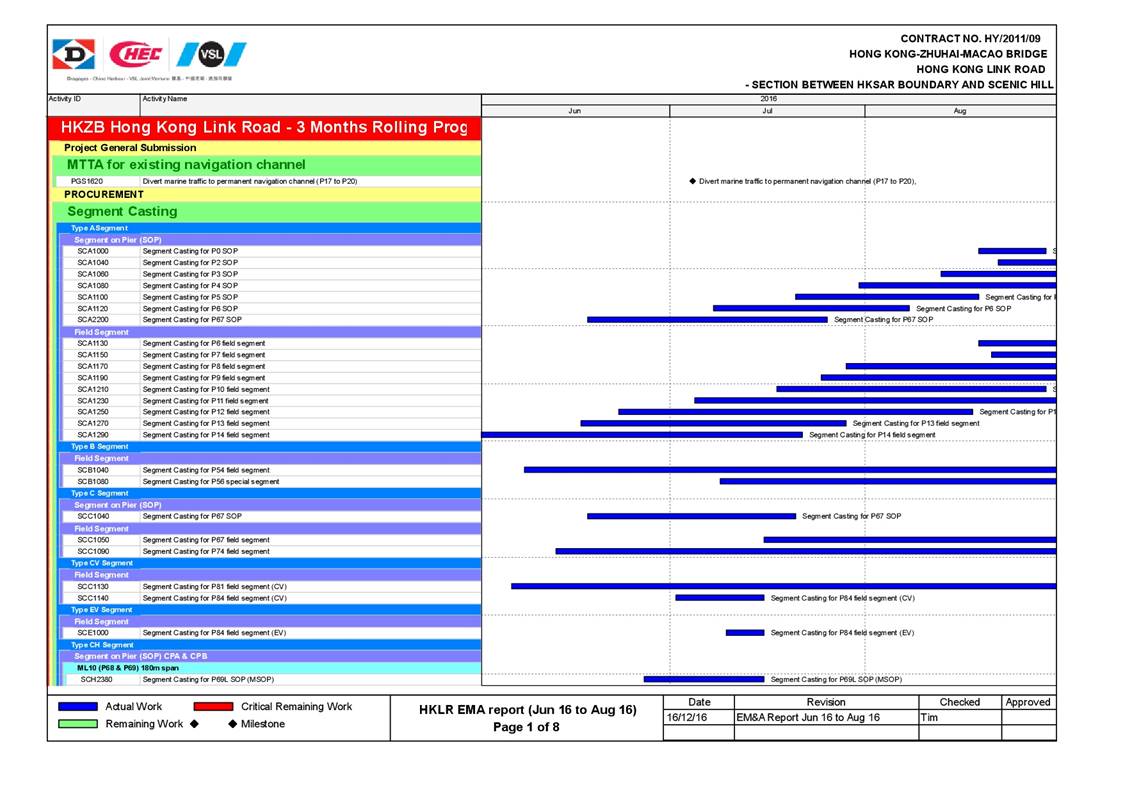The height and width of the screenshot is (794, 1123).
Task: Select the green Segment Casting group band
Action: 267,212
